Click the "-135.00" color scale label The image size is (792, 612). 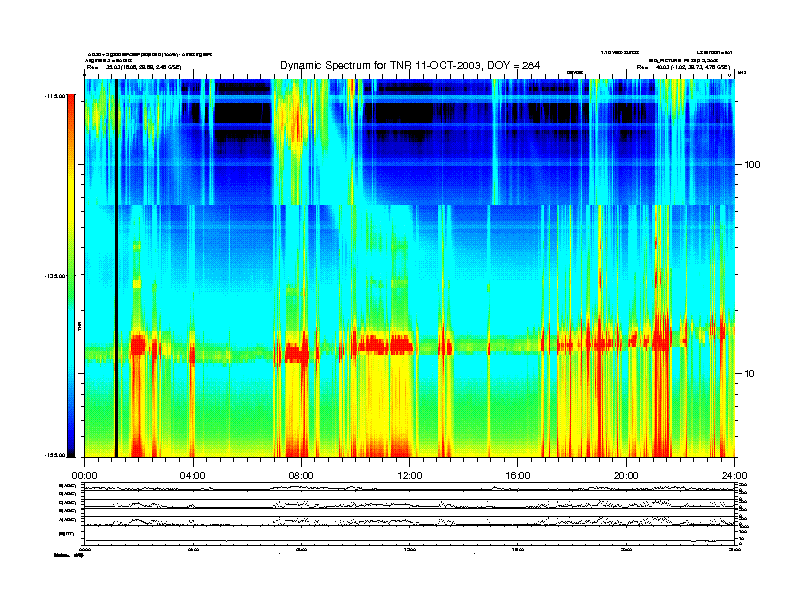pyautogui.click(x=54, y=276)
